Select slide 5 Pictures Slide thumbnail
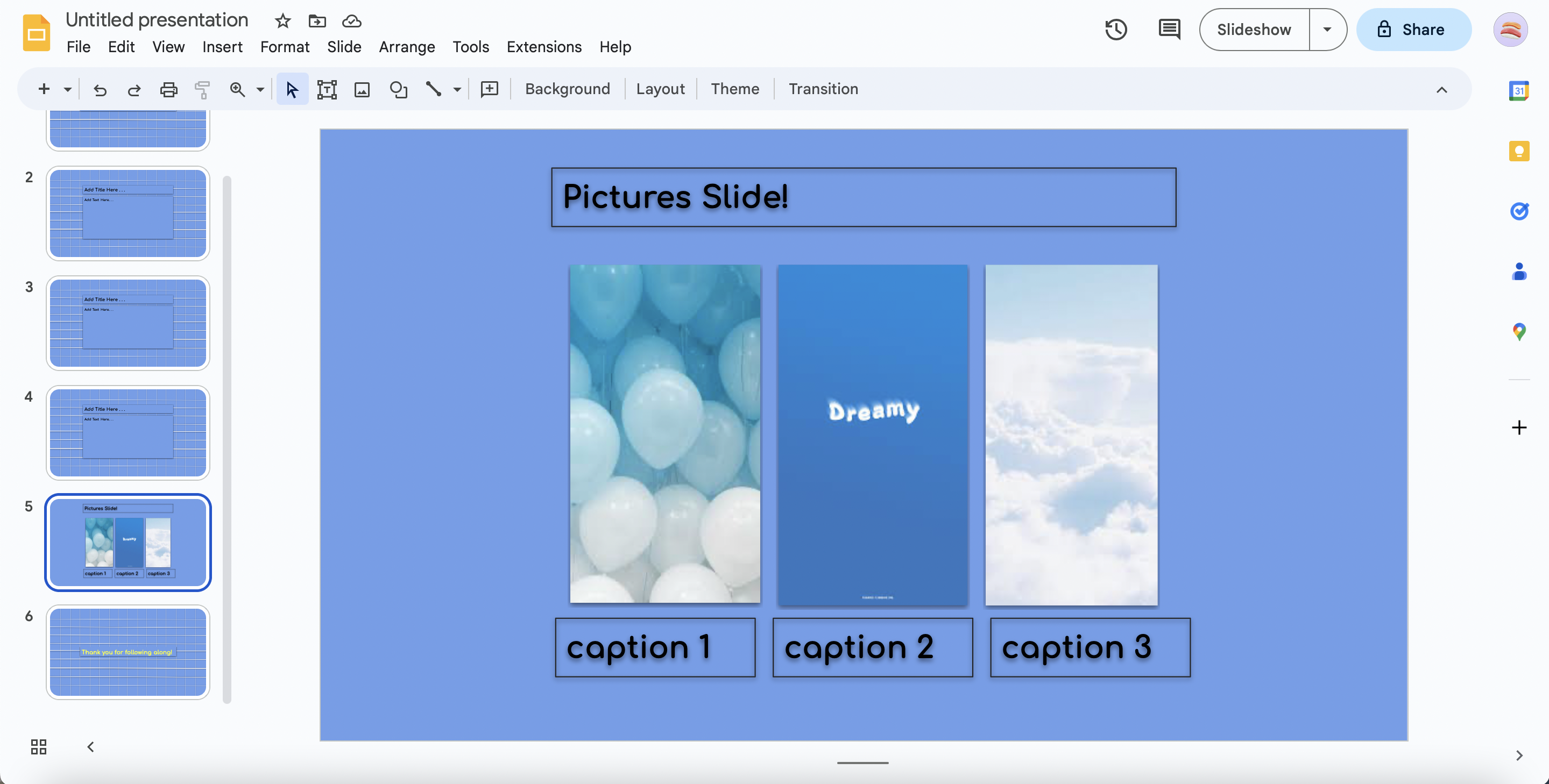1549x784 pixels. 128,543
